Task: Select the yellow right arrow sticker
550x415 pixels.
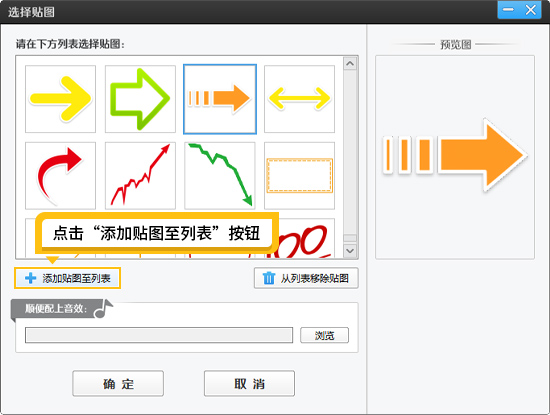Action: (x=60, y=99)
